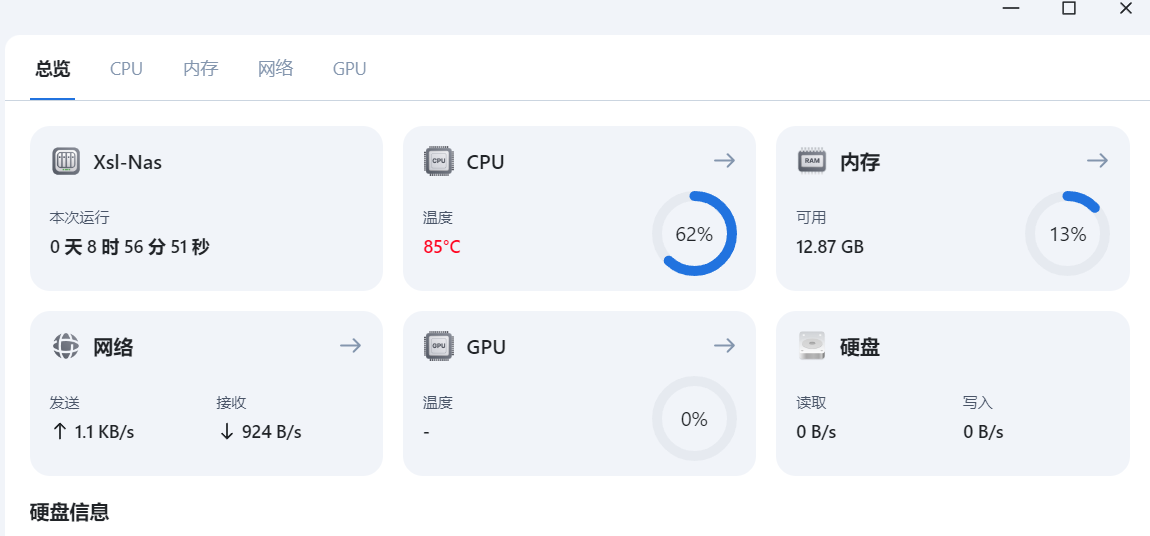Switch to the CPU tab
Screen dimensions: 1150x536
point(126,69)
